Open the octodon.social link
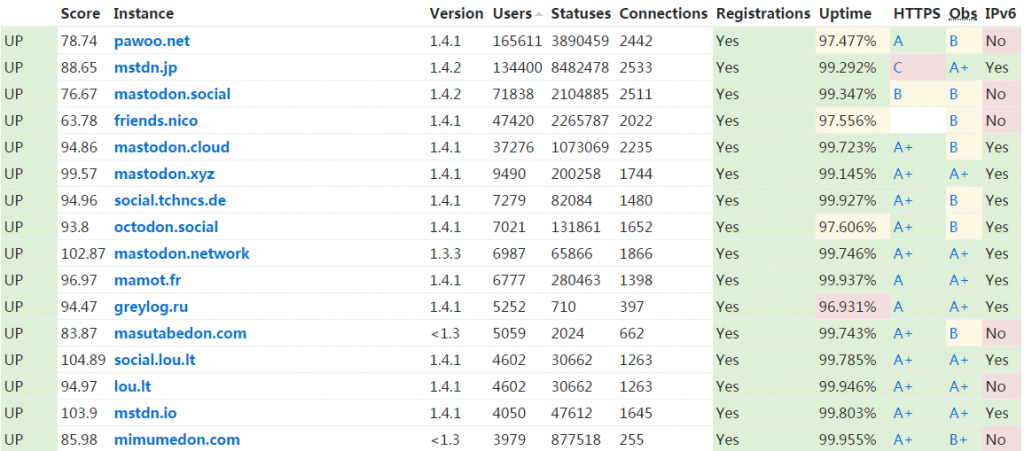The width and height of the screenshot is (1024, 451). [x=167, y=227]
